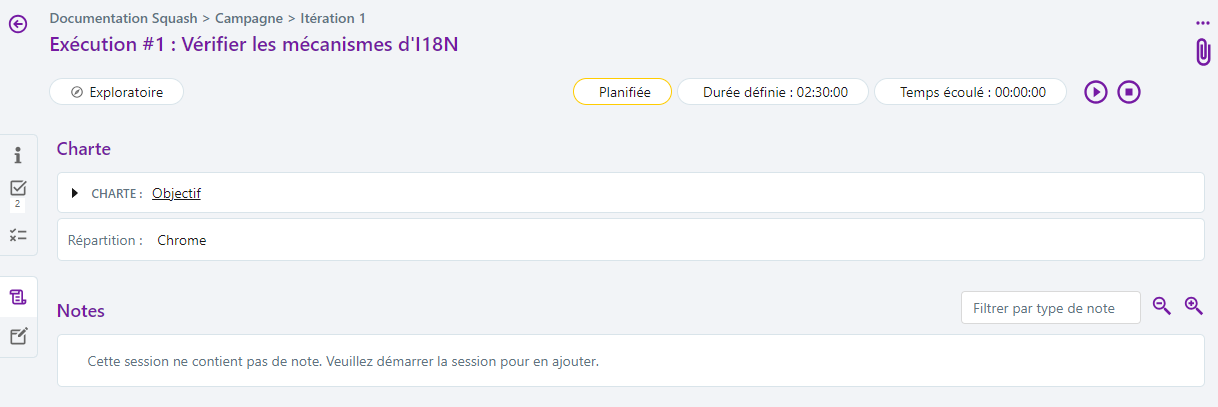Stop the session with the stop button

point(1129,92)
